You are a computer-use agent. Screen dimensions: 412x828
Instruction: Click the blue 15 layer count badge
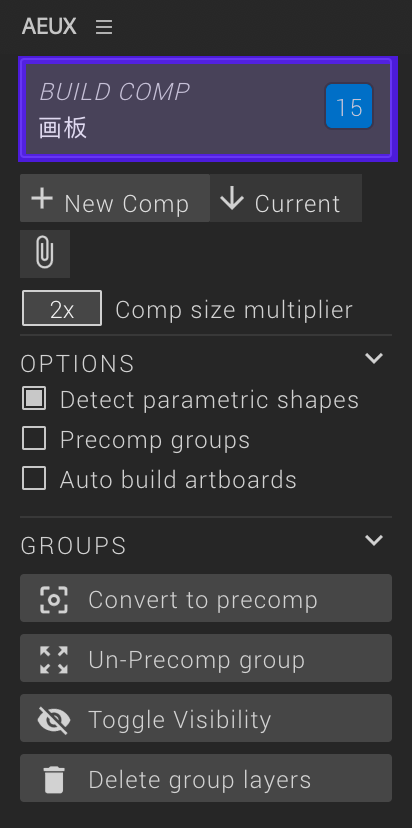pyautogui.click(x=349, y=107)
